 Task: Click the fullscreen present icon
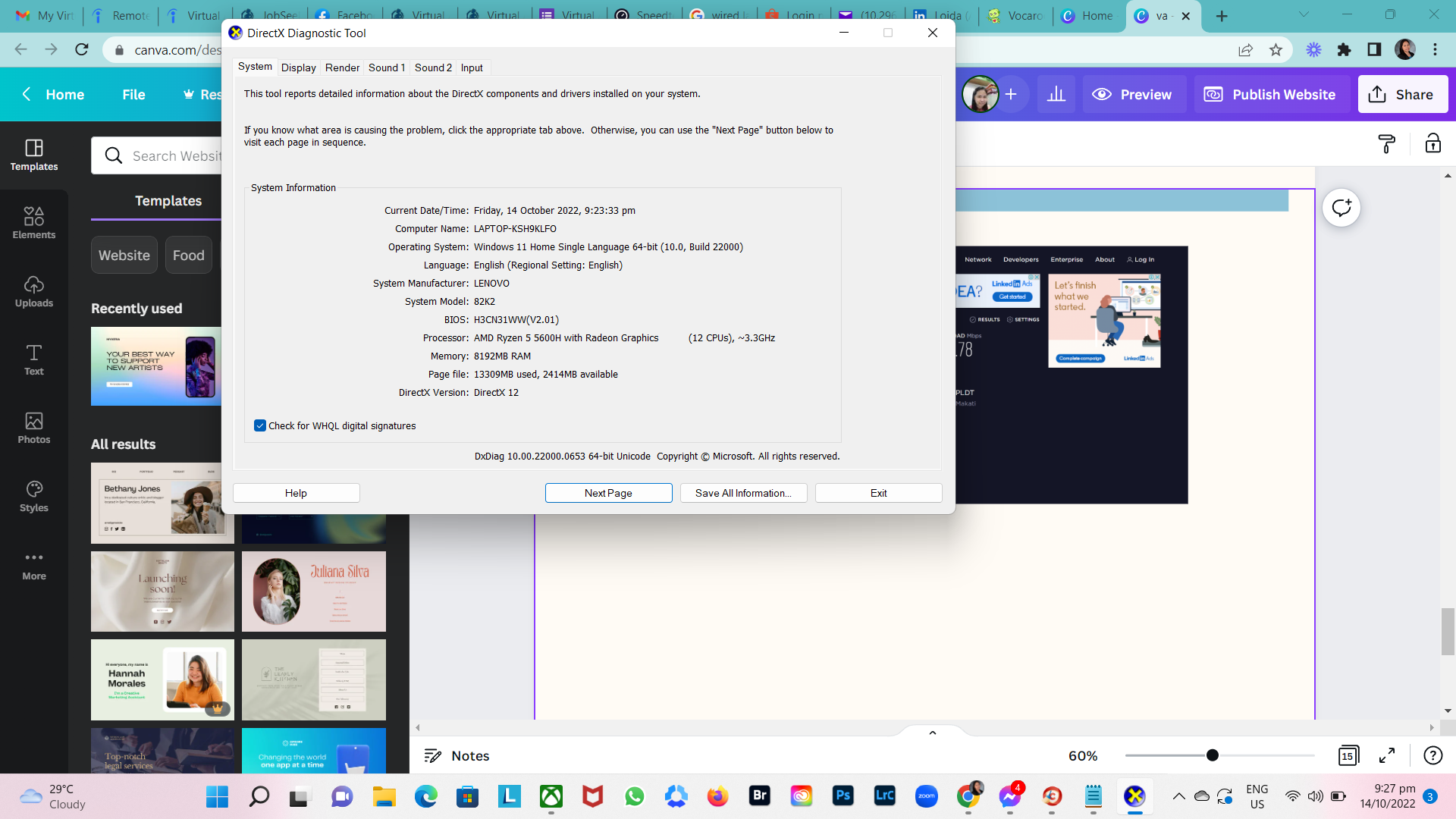1387,755
